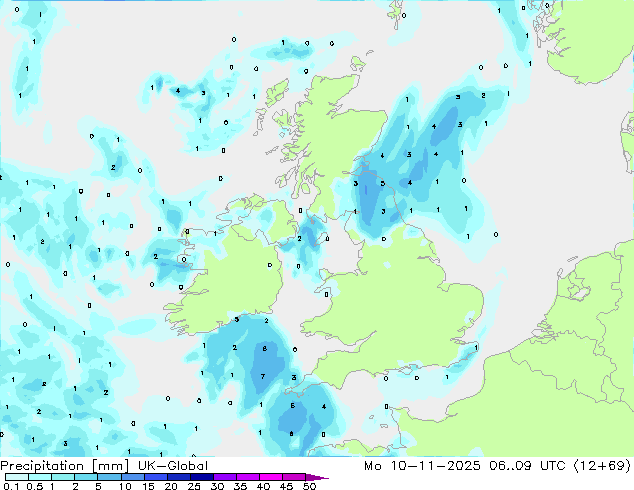Click the 0.1 to 0.5 mm legend swatch
The width and height of the screenshot is (634, 490).
(17, 477)
